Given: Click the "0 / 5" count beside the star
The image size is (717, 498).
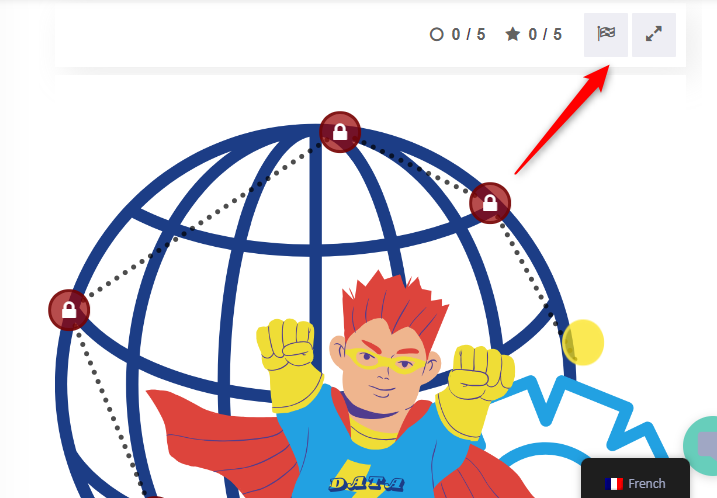Looking at the screenshot, I should tap(545, 34).
